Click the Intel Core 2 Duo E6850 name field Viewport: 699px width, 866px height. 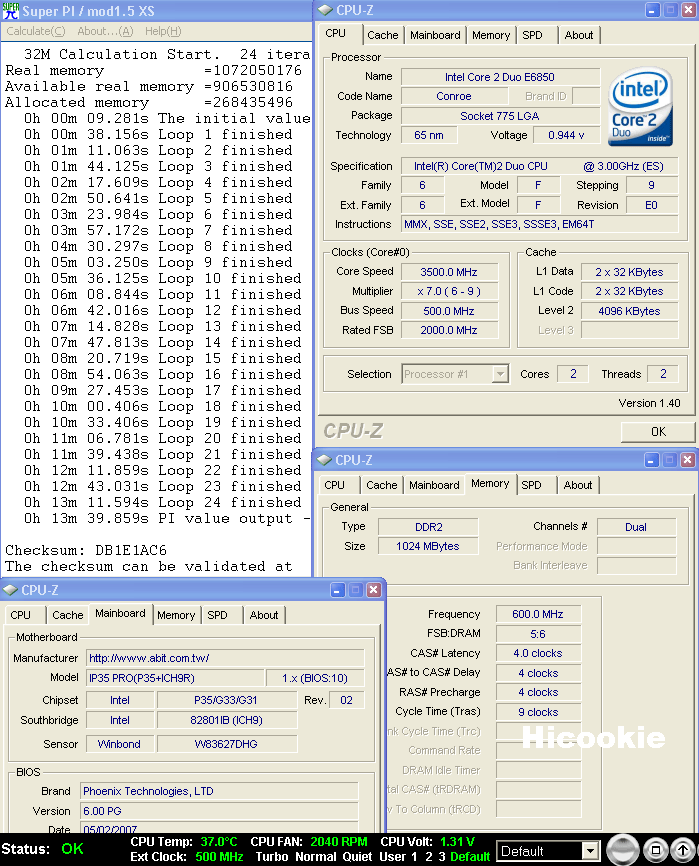(x=500, y=77)
